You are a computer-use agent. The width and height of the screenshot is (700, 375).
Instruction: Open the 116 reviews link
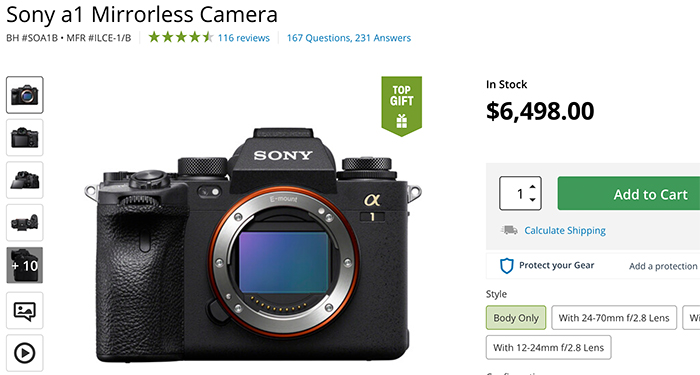tap(244, 38)
